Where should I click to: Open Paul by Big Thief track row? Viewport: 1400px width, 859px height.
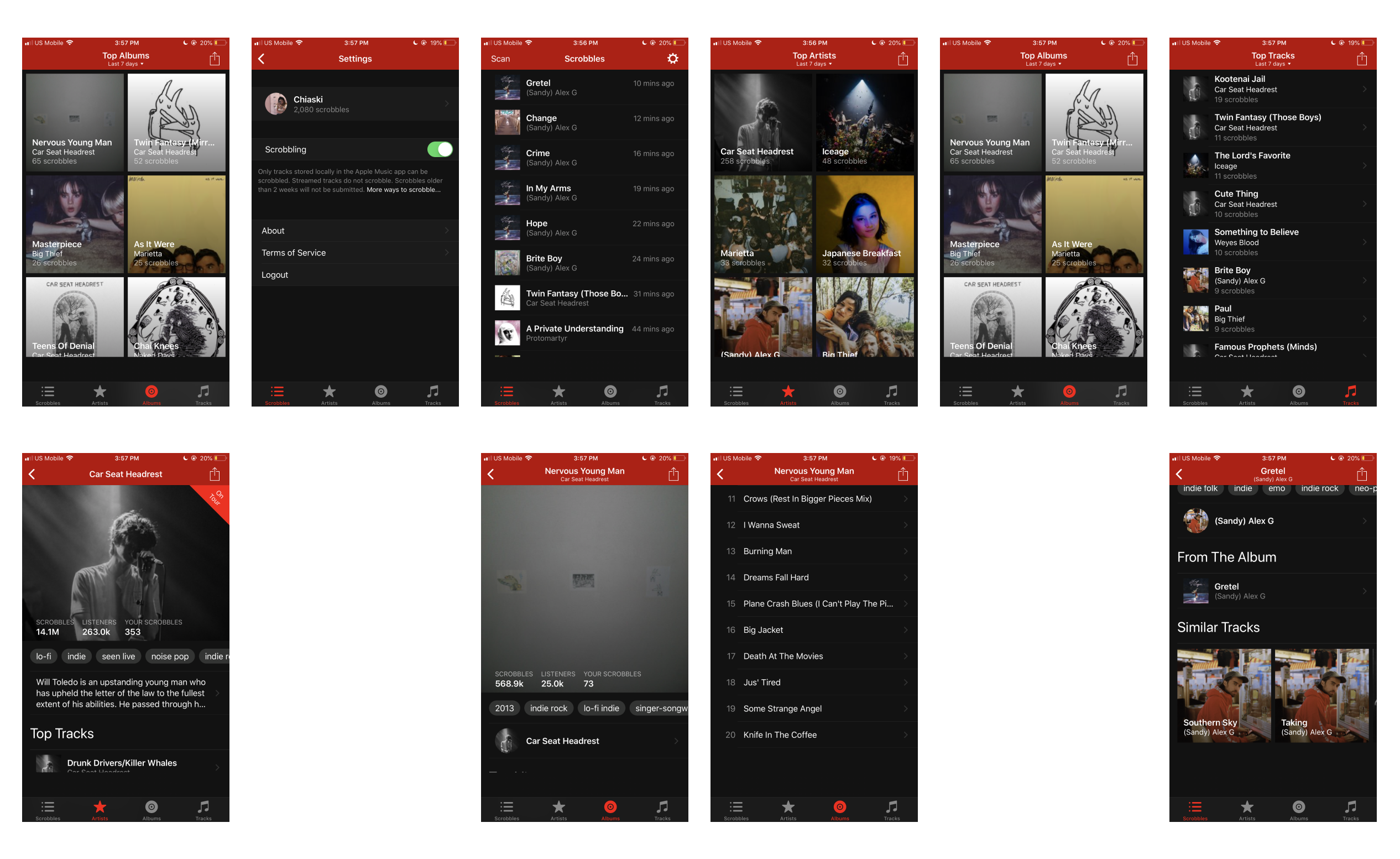click(1273, 319)
